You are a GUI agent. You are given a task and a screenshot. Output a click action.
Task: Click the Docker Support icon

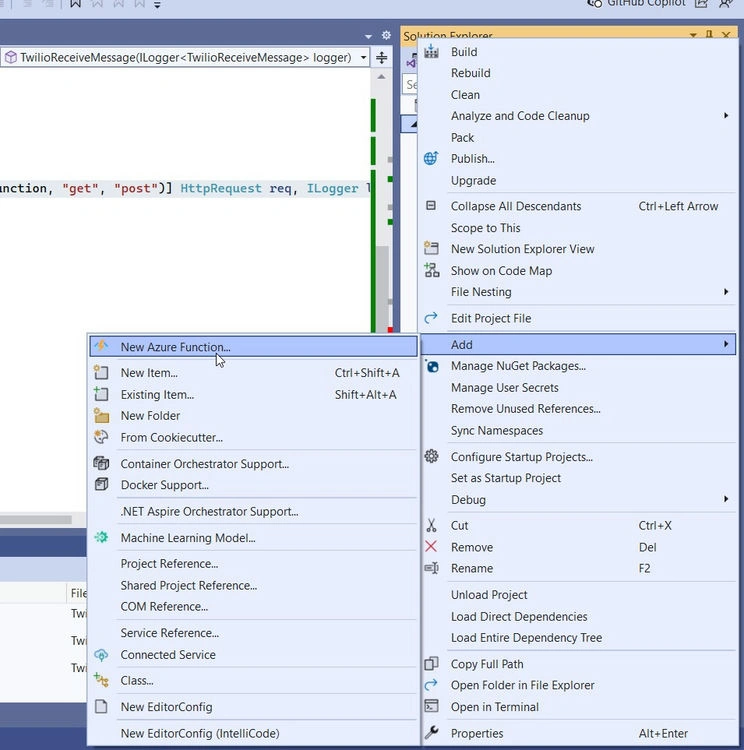click(101, 484)
